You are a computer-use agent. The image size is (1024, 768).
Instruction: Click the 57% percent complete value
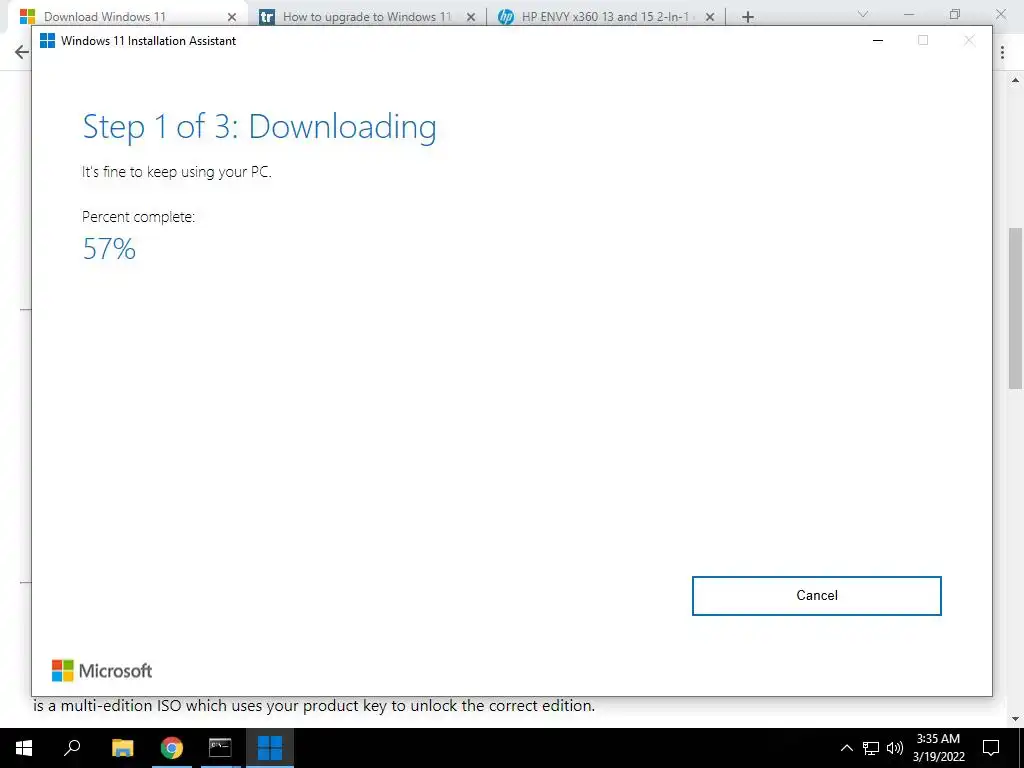(109, 249)
